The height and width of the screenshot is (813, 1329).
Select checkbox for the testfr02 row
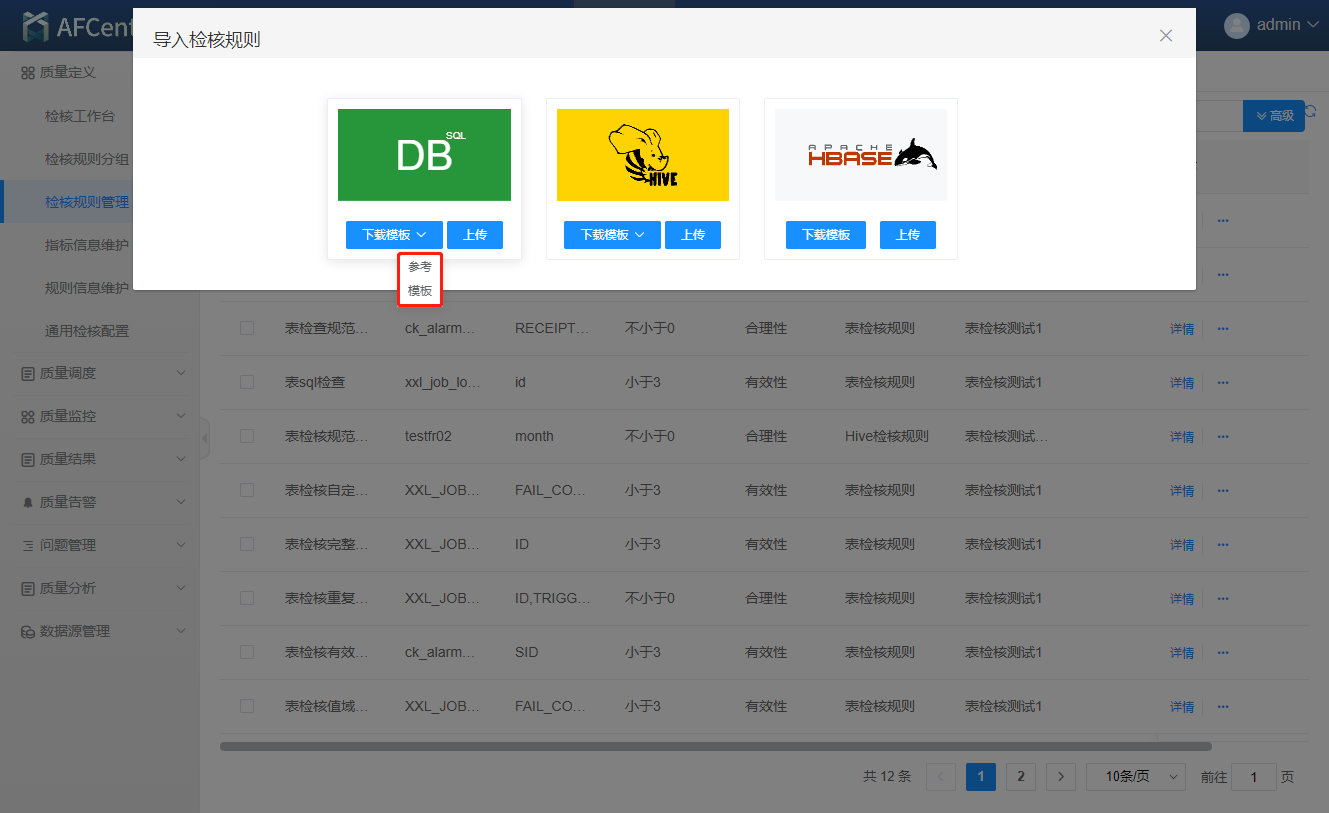point(247,436)
